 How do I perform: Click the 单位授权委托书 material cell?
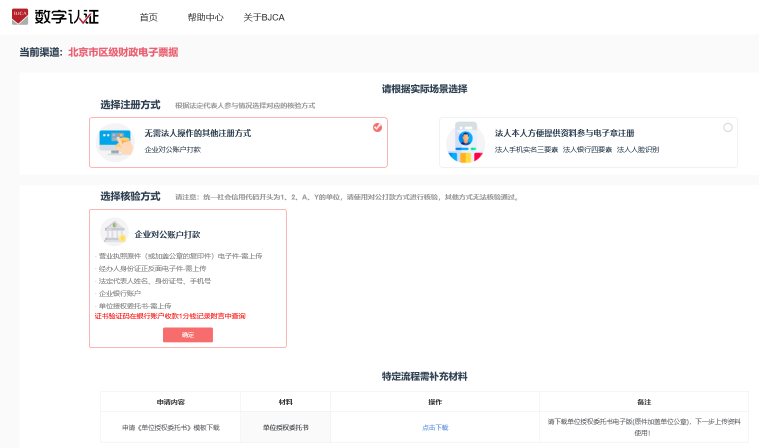pos(285,427)
